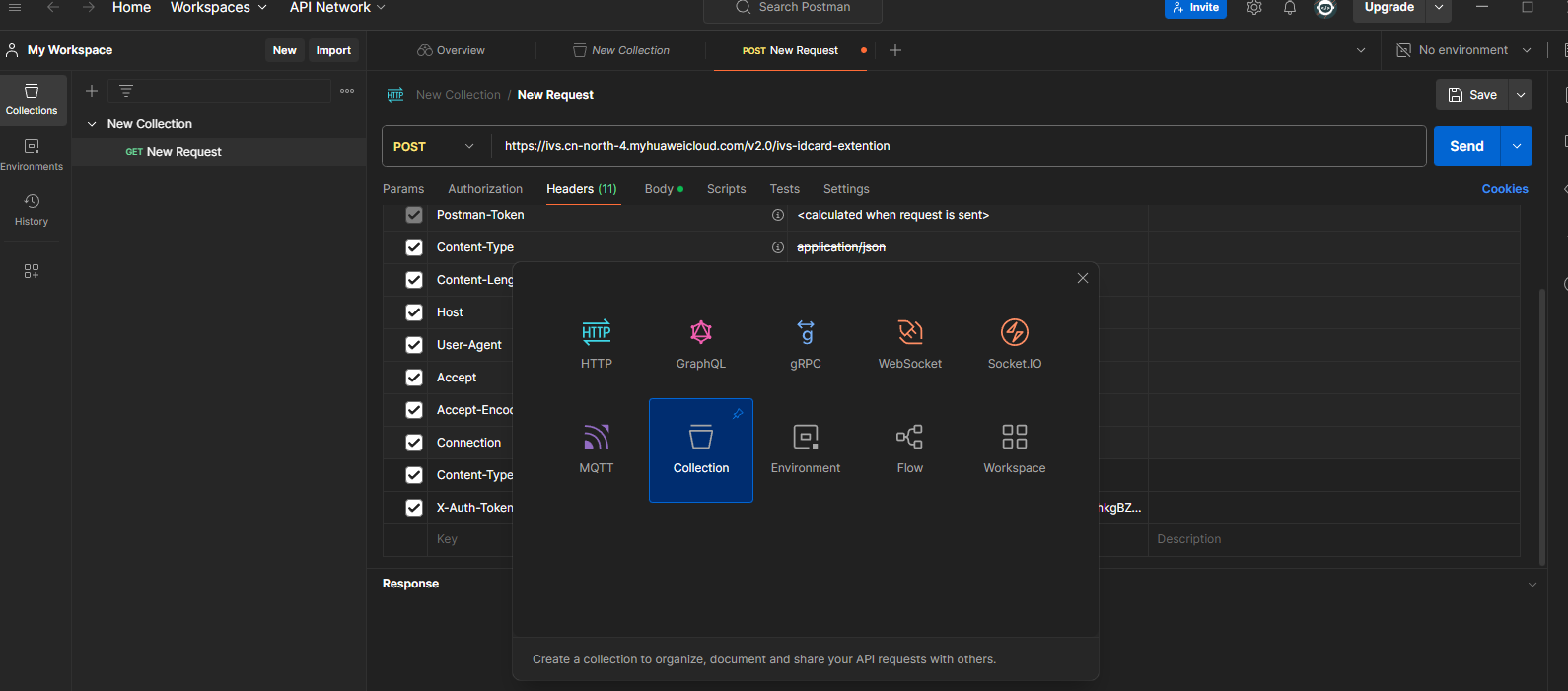This screenshot has height=691, width=1568.
Task: Open Send button dropdown arrow
Action: (x=1517, y=146)
